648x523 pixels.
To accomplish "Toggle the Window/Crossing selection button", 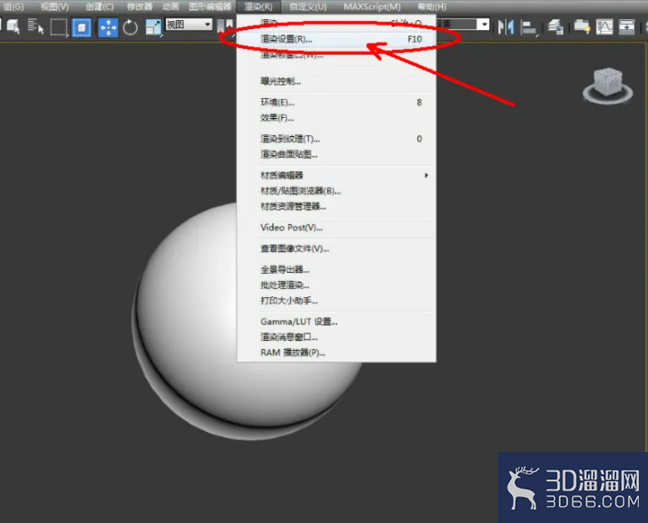I will 81,28.
